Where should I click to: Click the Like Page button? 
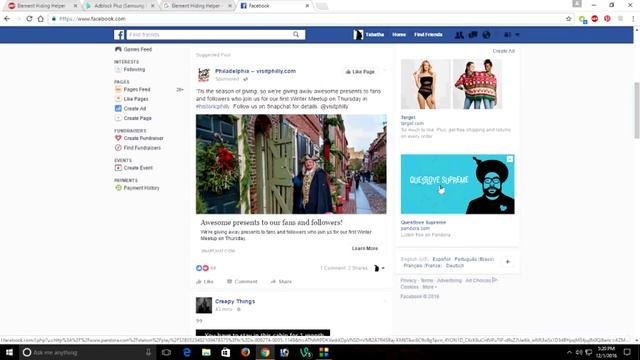[x=360, y=72]
